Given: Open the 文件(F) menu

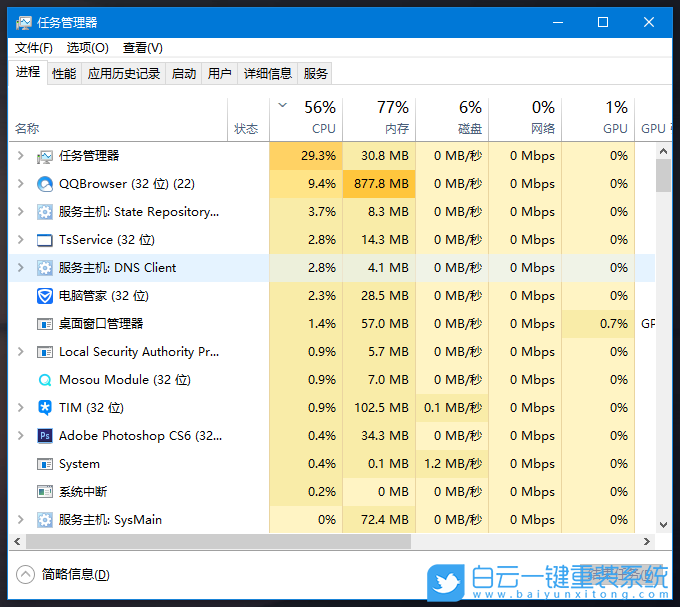Looking at the screenshot, I should (x=34, y=48).
